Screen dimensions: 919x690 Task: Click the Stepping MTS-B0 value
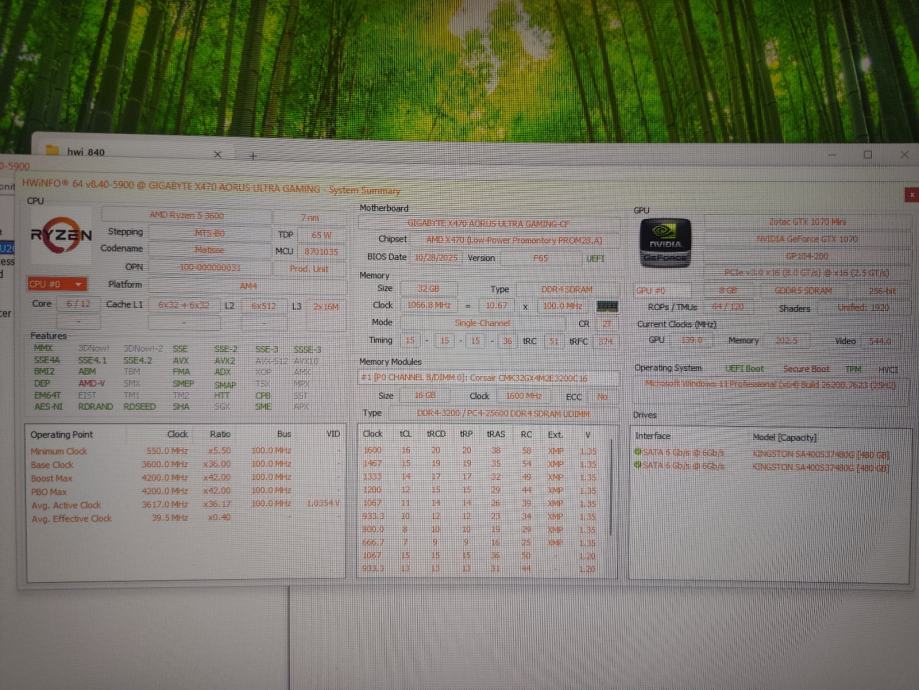click(209, 233)
